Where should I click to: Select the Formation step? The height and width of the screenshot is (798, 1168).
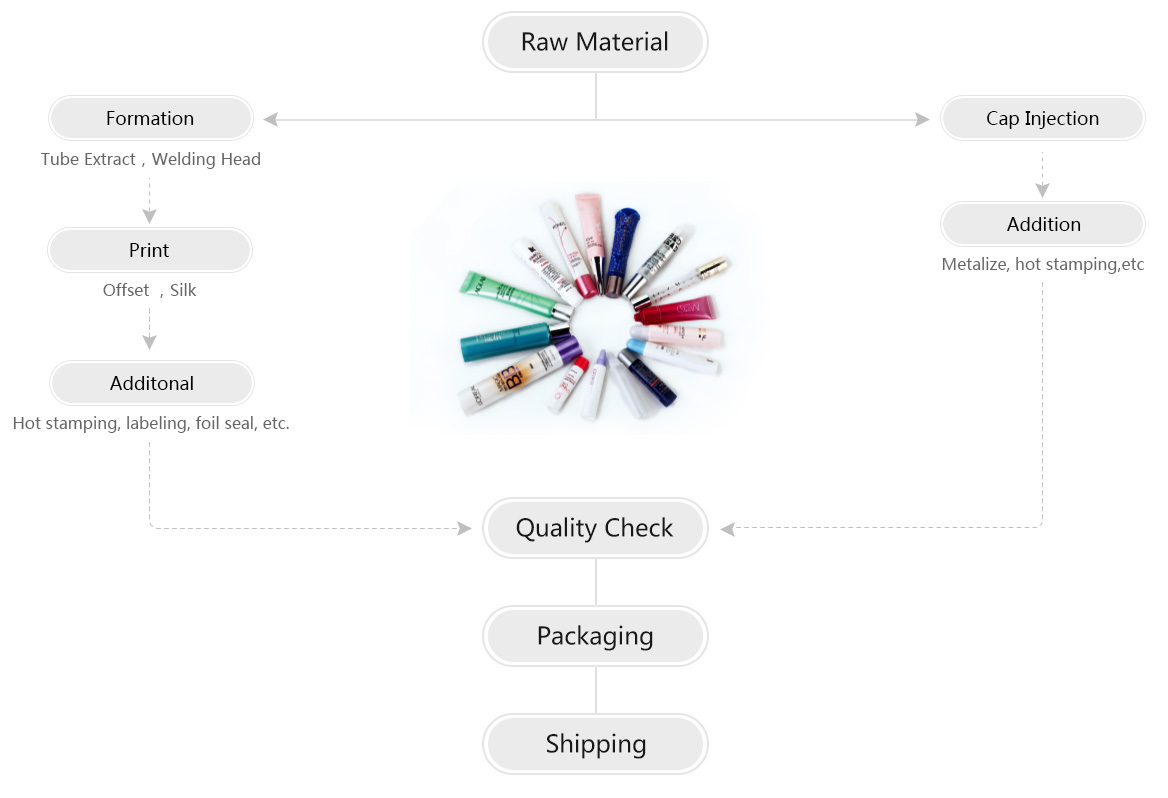pos(150,118)
